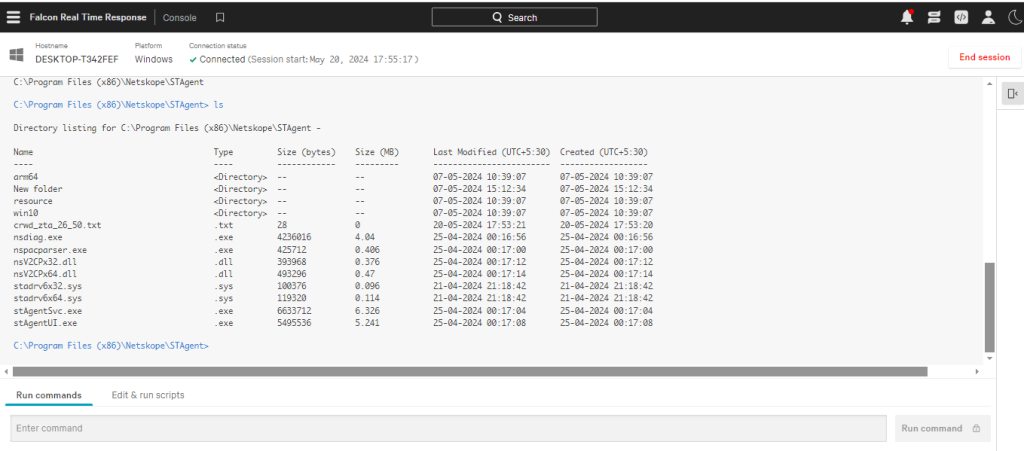Screen dimensions: 1024x451
Task: Click the Name column header
Action: (23, 152)
